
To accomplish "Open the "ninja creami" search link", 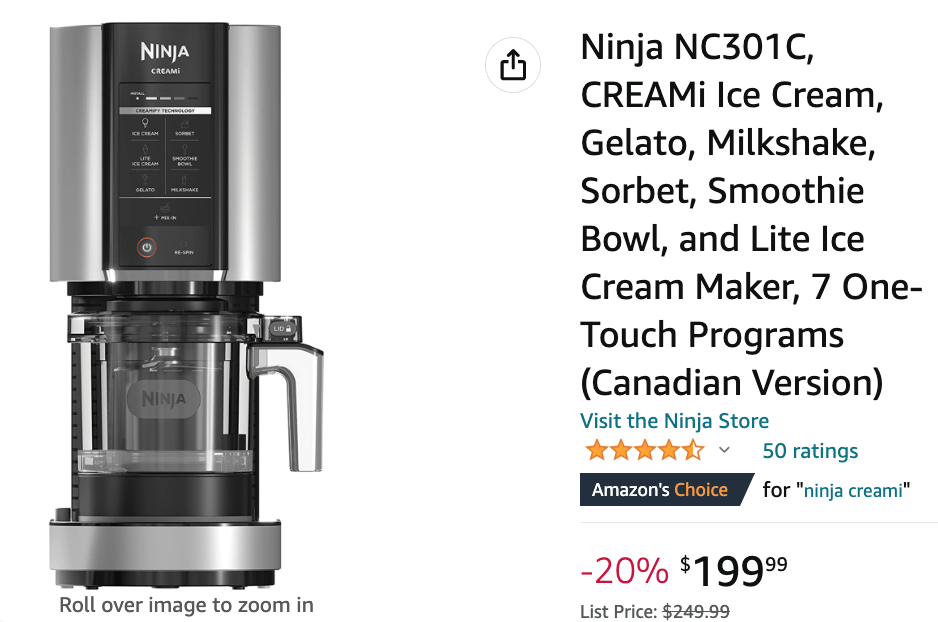I will pyautogui.click(x=853, y=490).
